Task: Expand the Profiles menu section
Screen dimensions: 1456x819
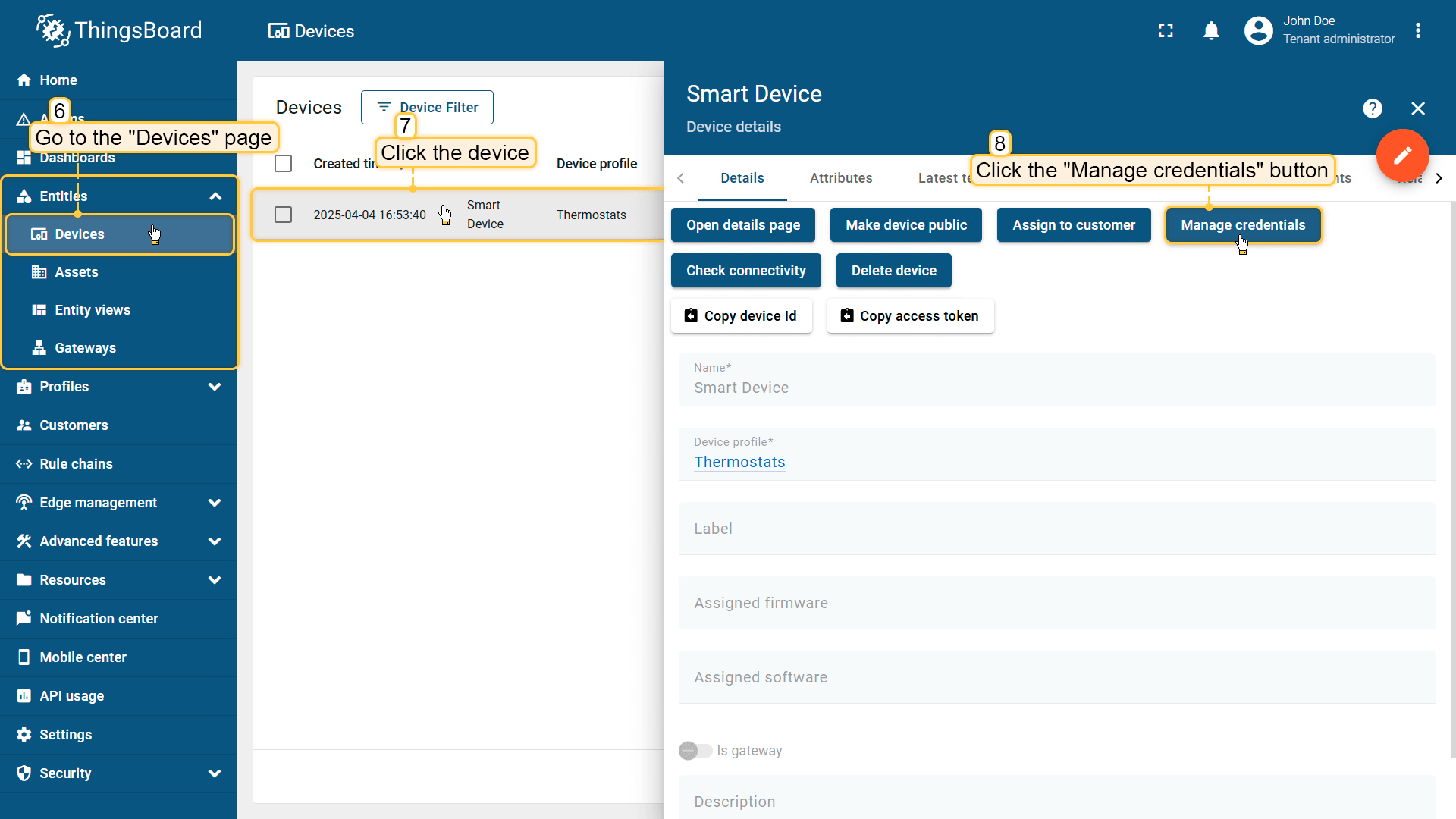Action: (x=215, y=387)
